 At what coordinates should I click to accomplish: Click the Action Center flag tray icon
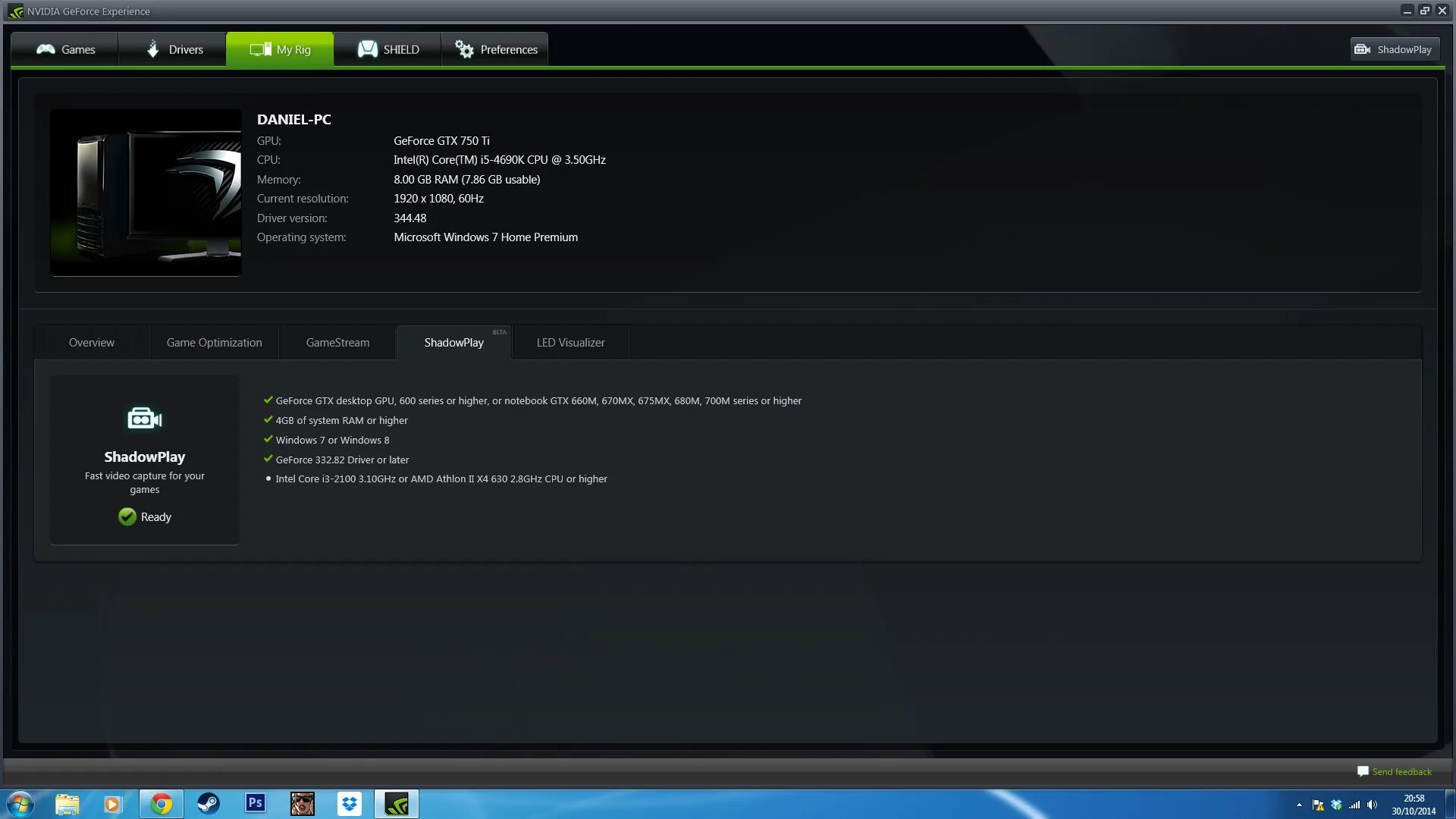click(x=1318, y=805)
